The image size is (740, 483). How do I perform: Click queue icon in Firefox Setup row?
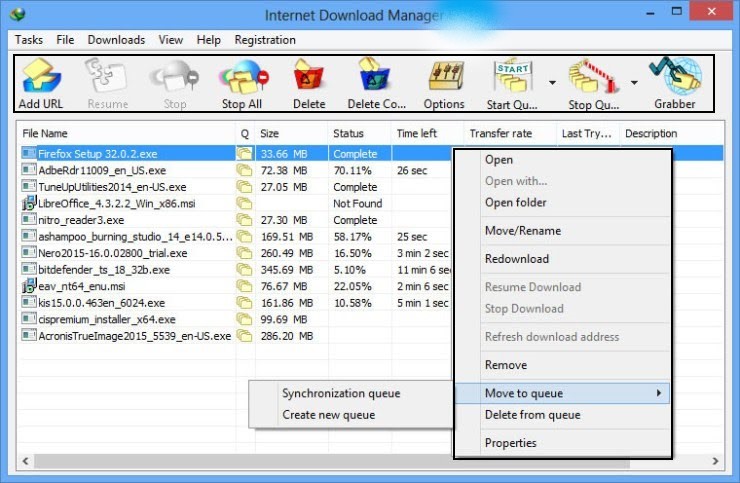tap(244, 153)
